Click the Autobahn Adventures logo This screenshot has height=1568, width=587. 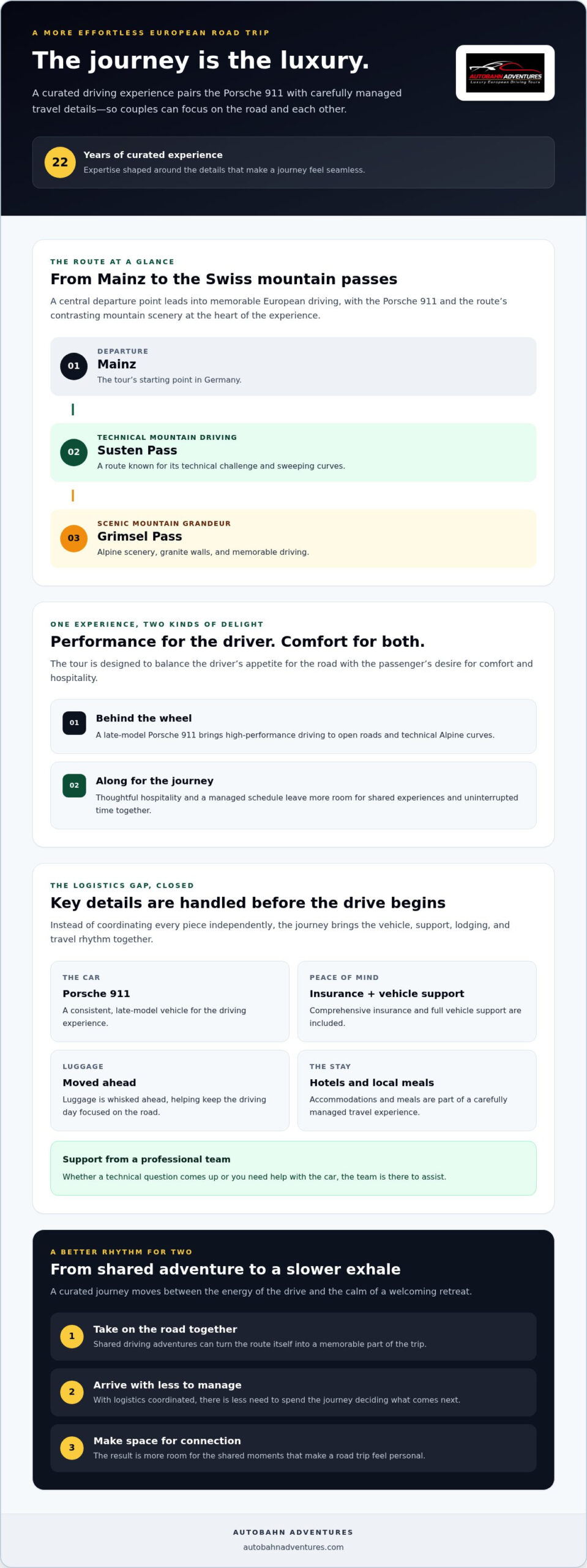click(x=505, y=73)
